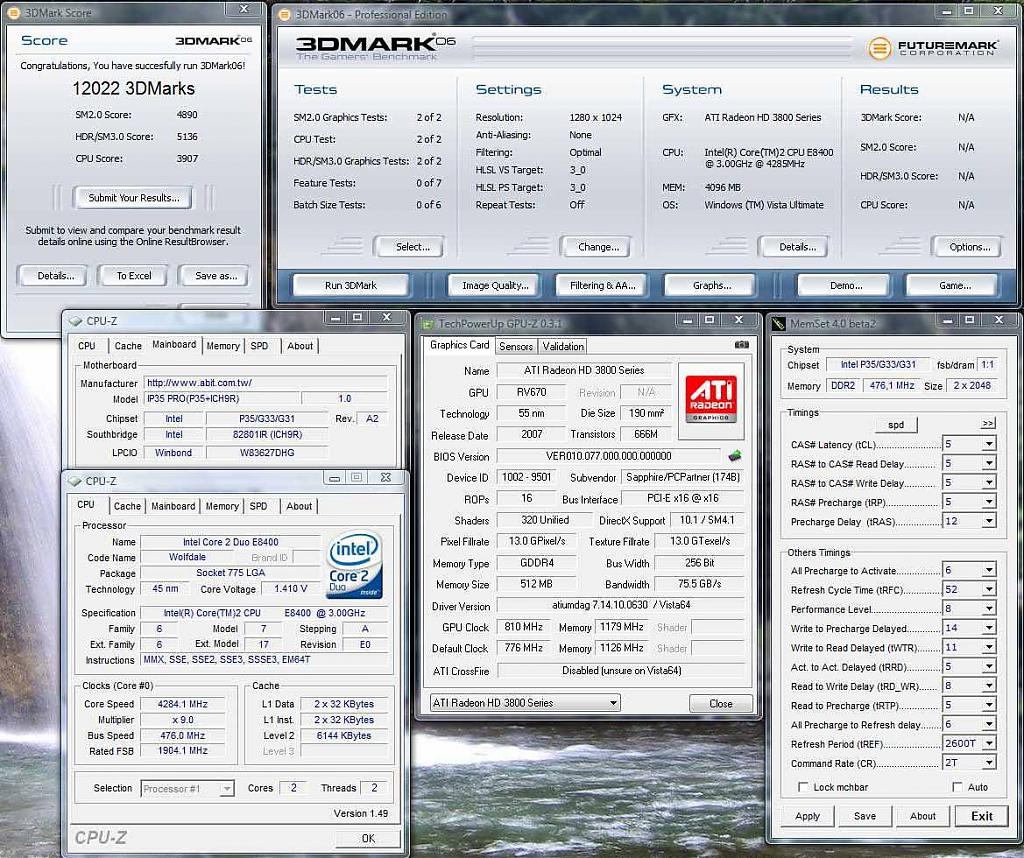
Task: Expand MemSet timings with the >> button
Action: pos(987,424)
